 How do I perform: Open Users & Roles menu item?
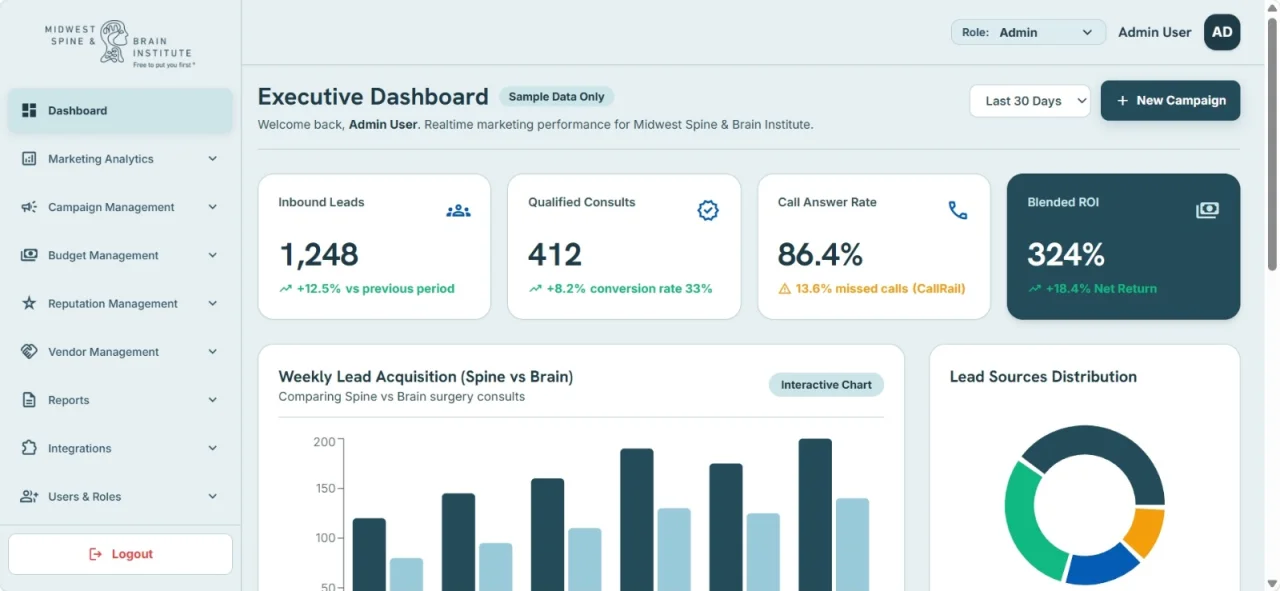tap(120, 496)
